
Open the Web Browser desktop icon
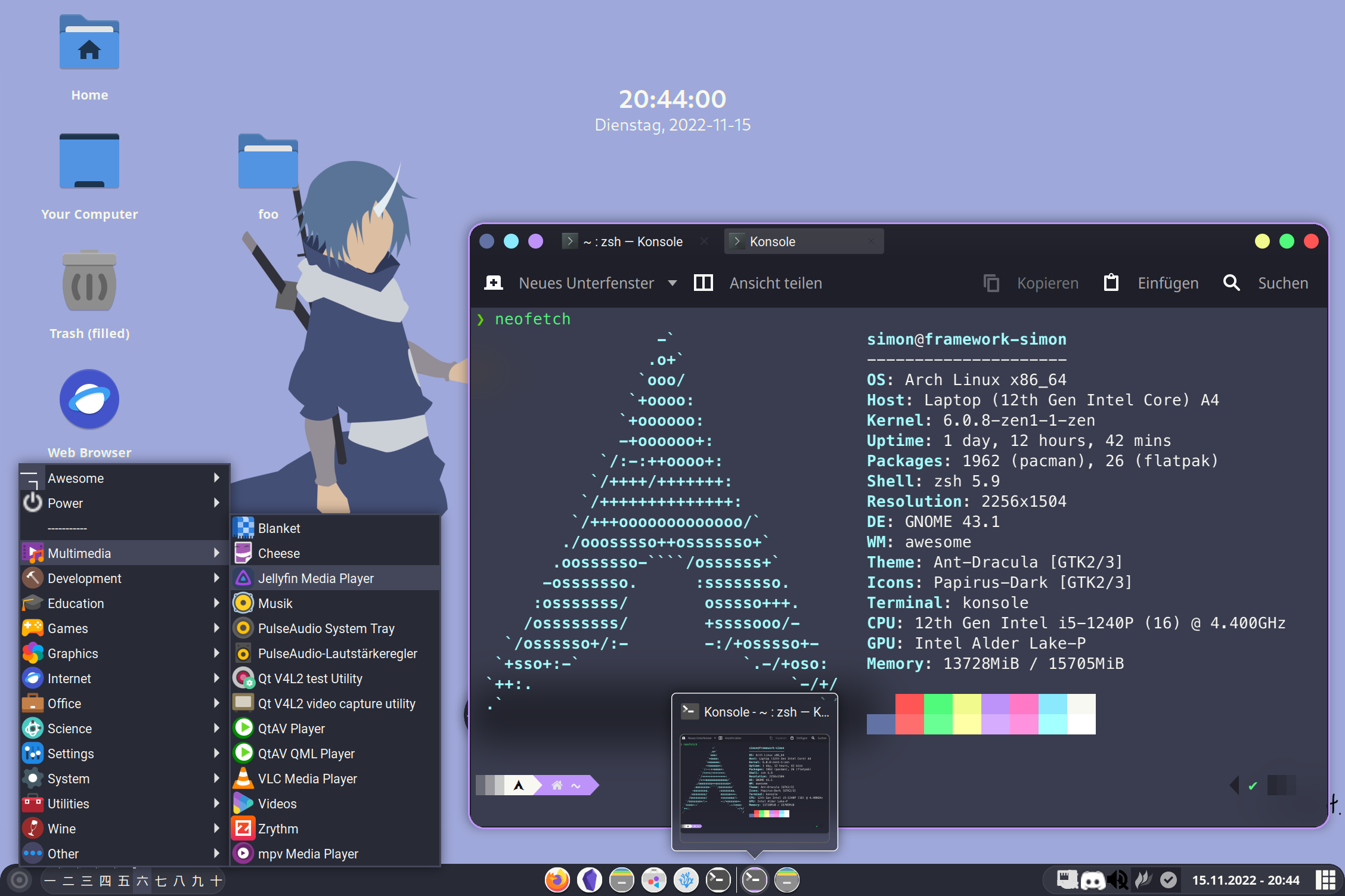coord(89,399)
